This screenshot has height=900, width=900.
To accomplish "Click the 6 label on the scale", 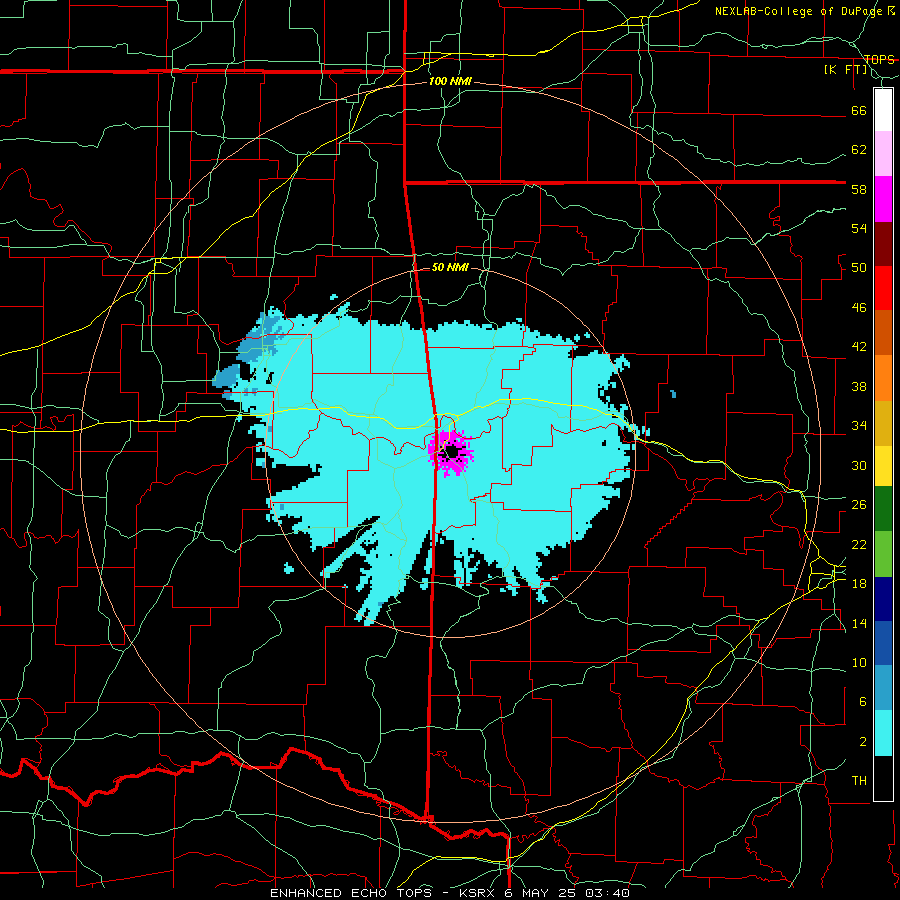I will [x=862, y=702].
